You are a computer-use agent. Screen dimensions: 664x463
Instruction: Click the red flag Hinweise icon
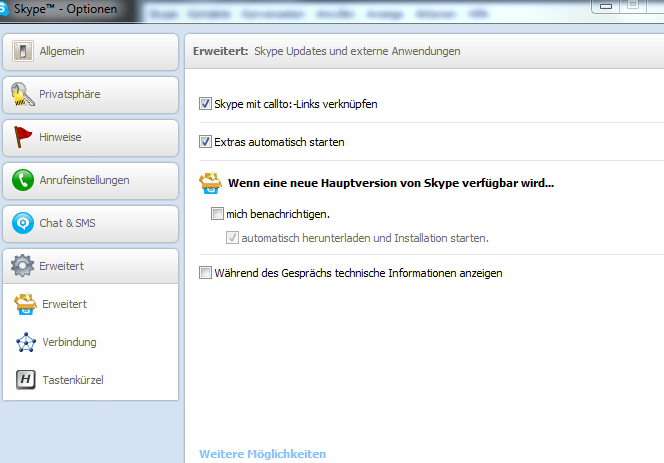23,137
